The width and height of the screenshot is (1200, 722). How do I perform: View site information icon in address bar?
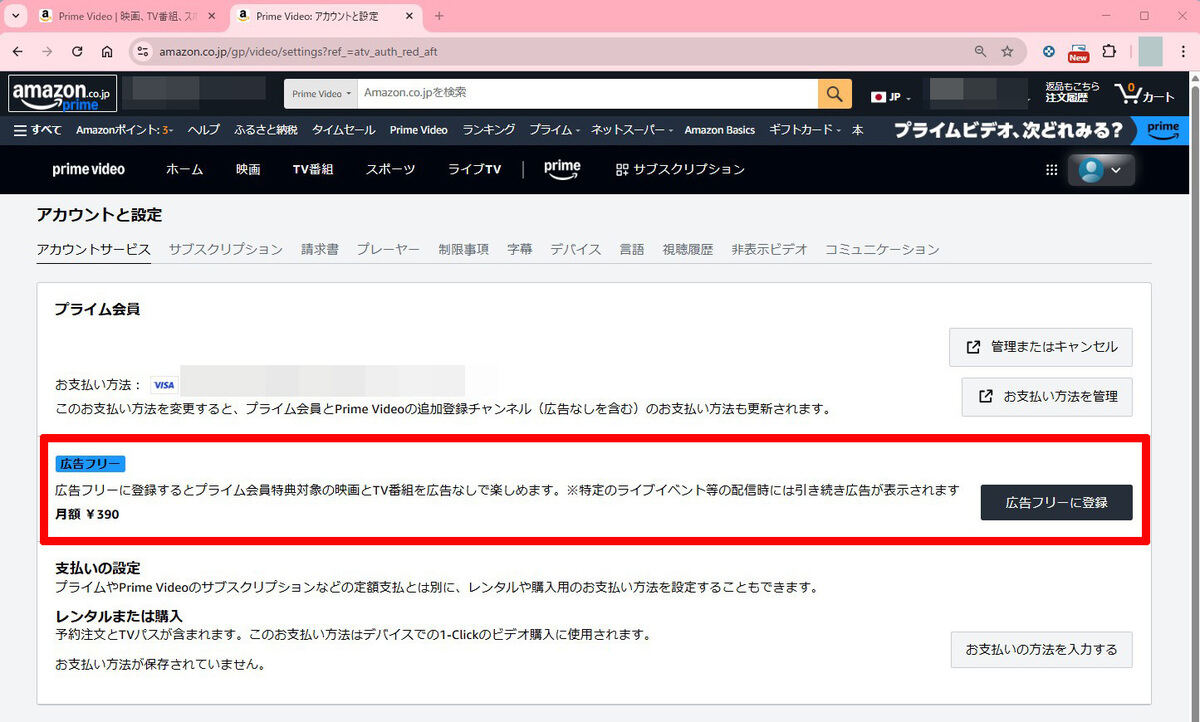142,52
